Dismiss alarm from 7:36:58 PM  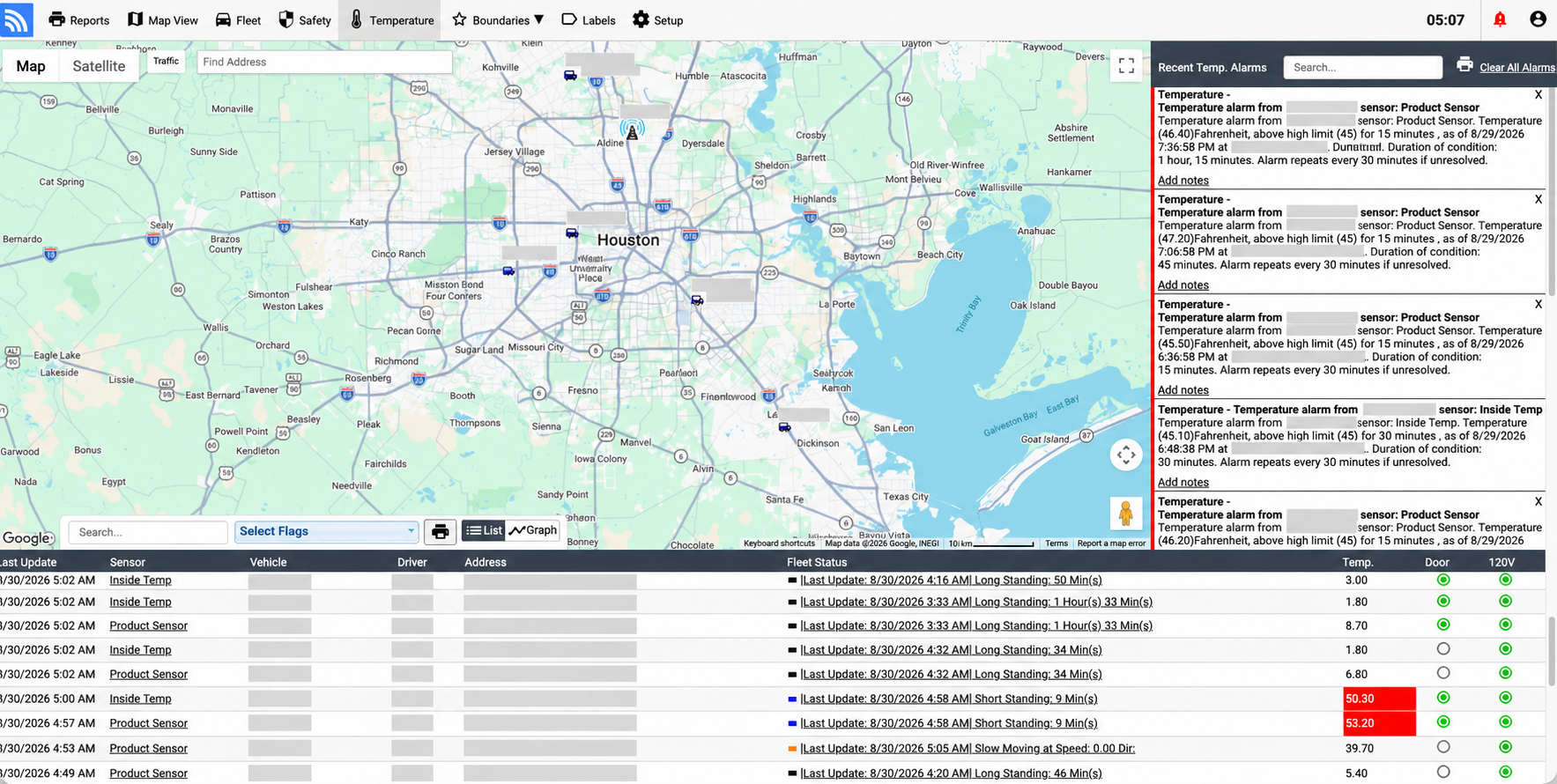pyautogui.click(x=1538, y=95)
